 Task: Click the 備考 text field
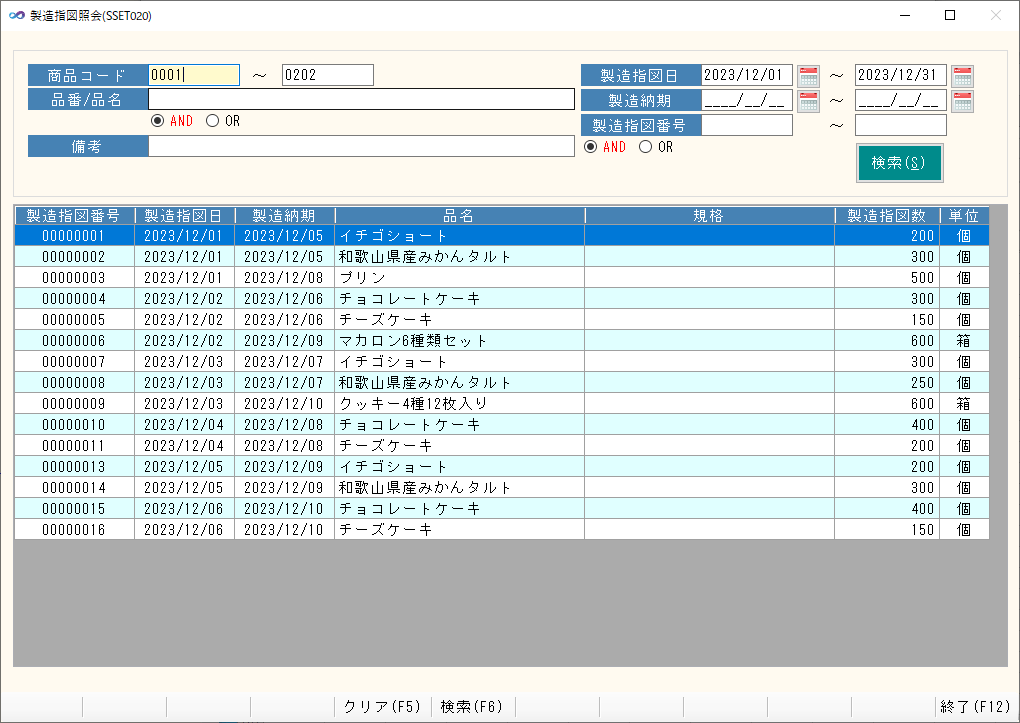click(361, 146)
